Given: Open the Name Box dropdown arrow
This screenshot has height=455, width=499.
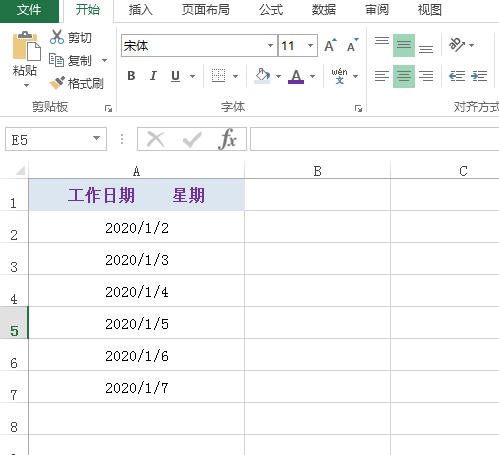Looking at the screenshot, I should 96,138.
